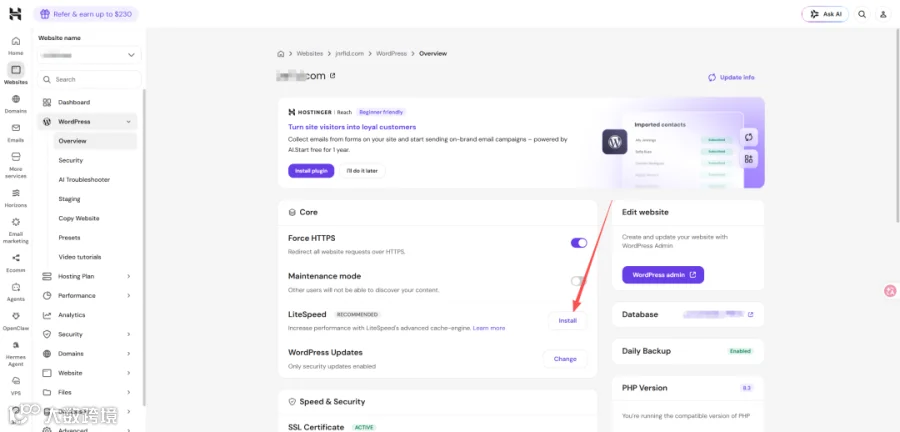Screen dimensions: 900x432
Task: Click the refresh icon in the banner preview
Action: tap(748, 138)
